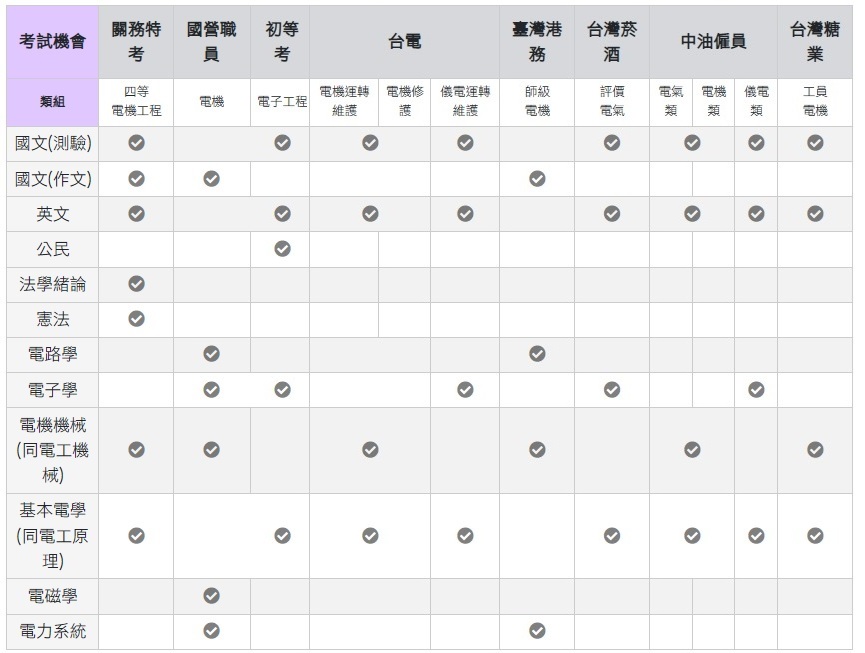865x653 pixels.
Task: Click the 電機機械 checkmark under 台灣糖業
Action: (815, 450)
